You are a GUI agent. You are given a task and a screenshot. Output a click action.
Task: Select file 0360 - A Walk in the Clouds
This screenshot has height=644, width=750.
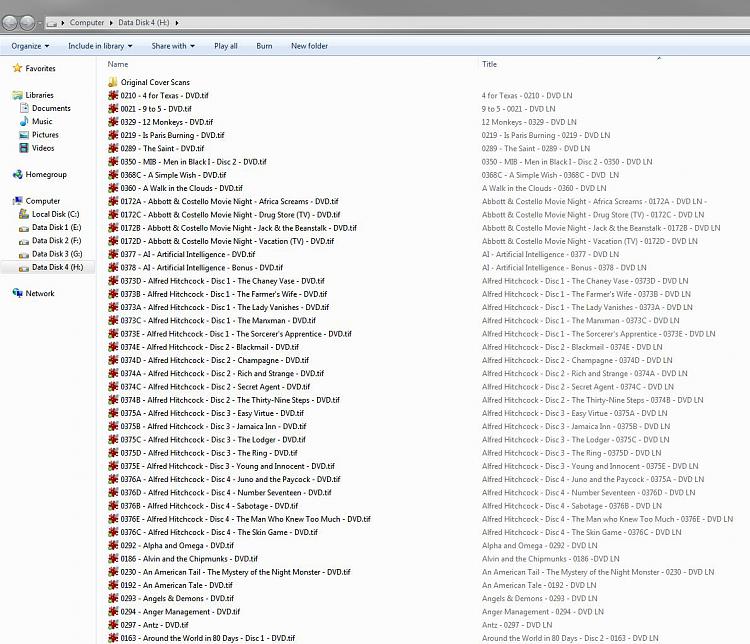[x=181, y=188]
